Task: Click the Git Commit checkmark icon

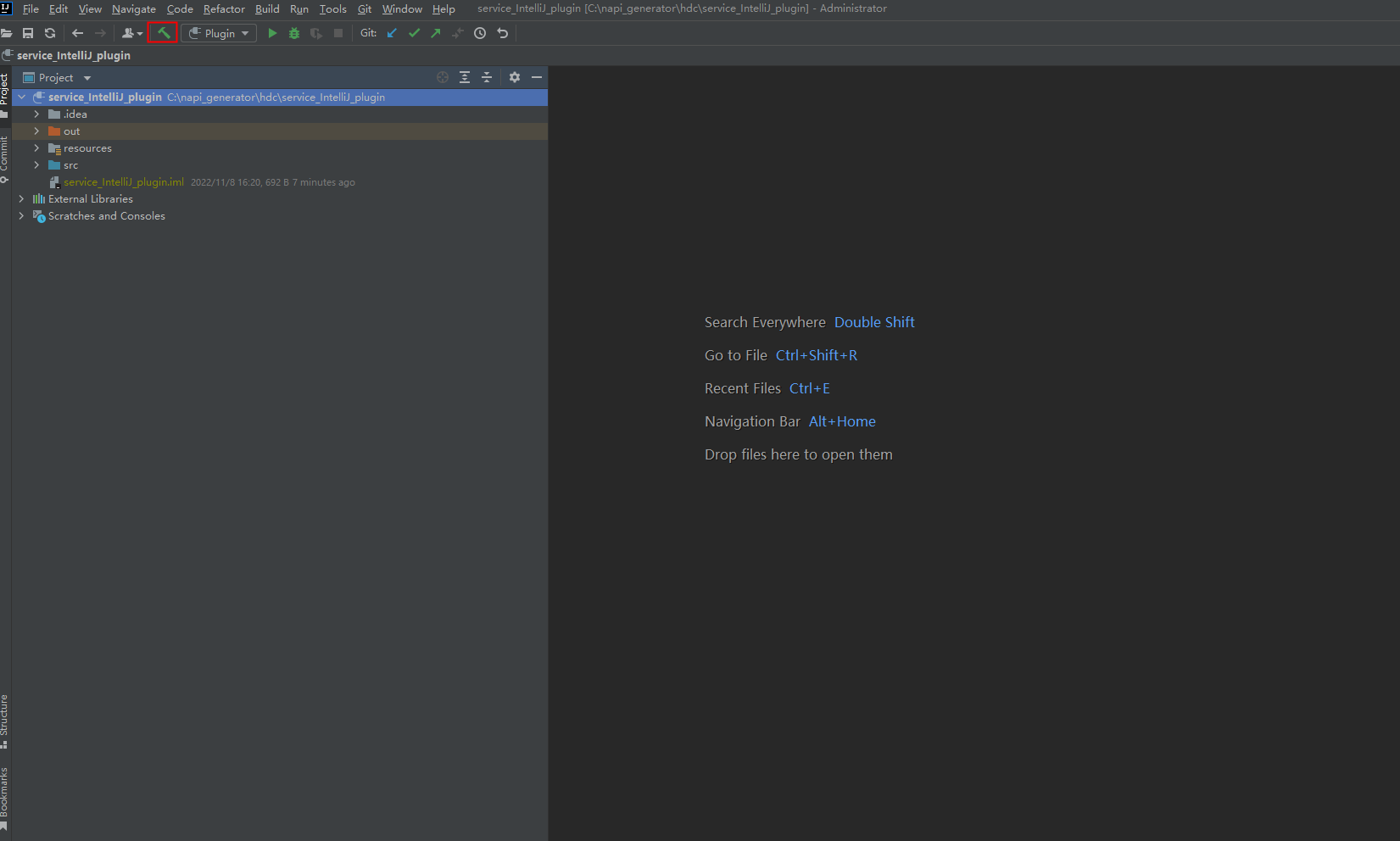Action: (414, 33)
